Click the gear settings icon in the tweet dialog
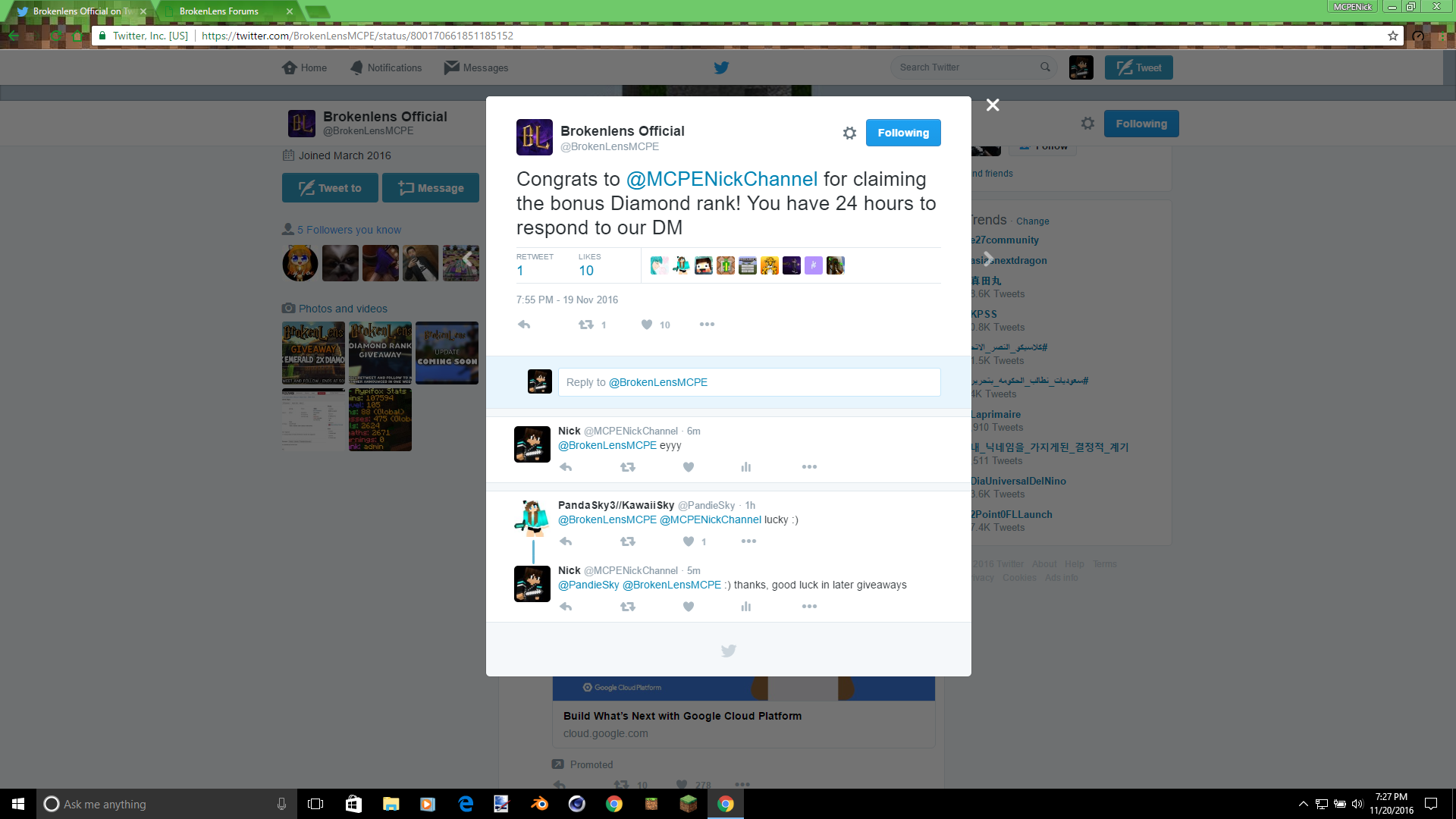Viewport: 1456px width, 819px height. tap(849, 133)
